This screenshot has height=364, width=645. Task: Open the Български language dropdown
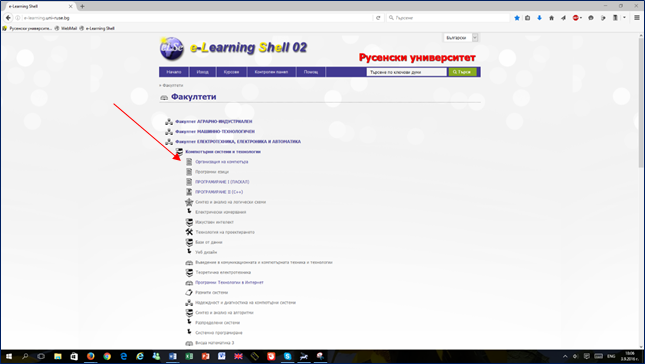(461, 37)
